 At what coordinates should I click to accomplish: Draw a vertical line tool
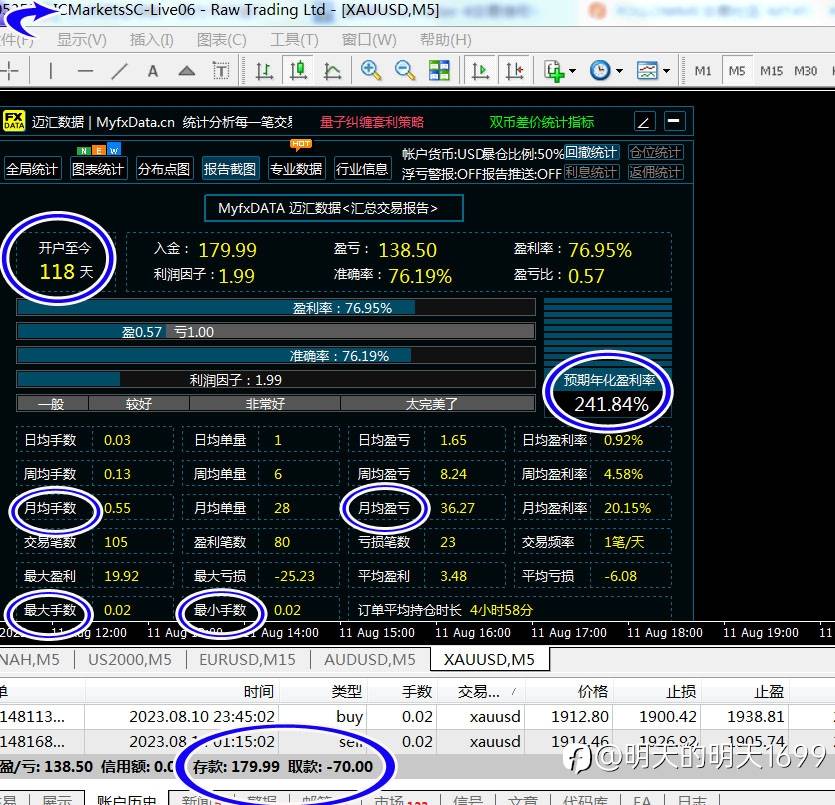(51, 71)
